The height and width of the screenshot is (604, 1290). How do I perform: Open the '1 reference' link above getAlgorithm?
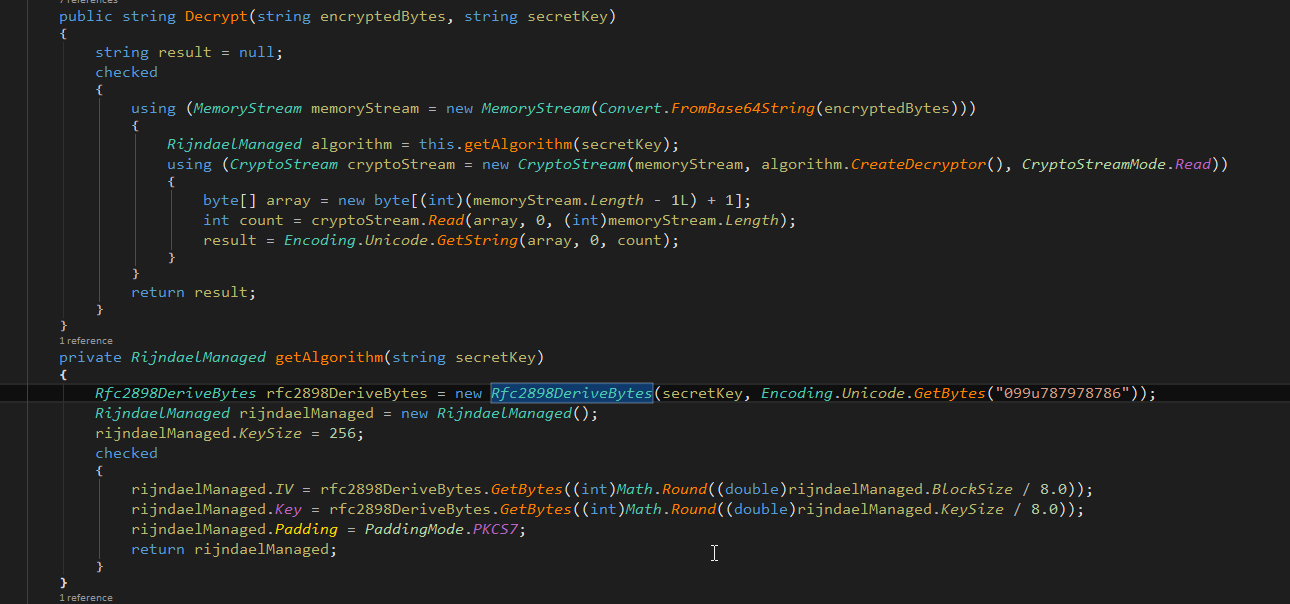pyautogui.click(x=86, y=341)
